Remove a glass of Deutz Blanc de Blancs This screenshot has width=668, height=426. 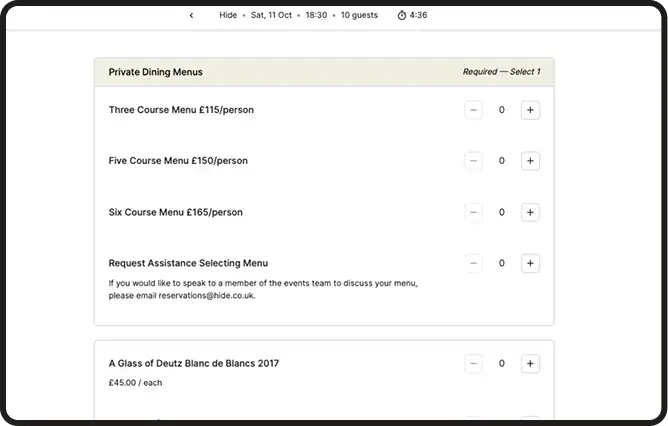473,363
